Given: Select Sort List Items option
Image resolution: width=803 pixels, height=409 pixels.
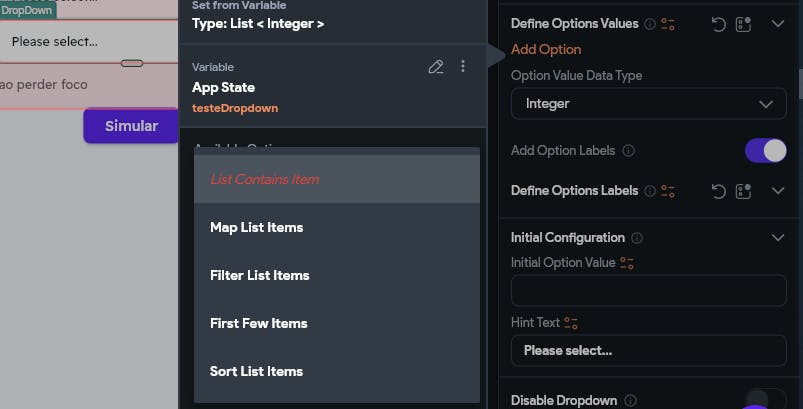Looking at the screenshot, I should pos(256,371).
